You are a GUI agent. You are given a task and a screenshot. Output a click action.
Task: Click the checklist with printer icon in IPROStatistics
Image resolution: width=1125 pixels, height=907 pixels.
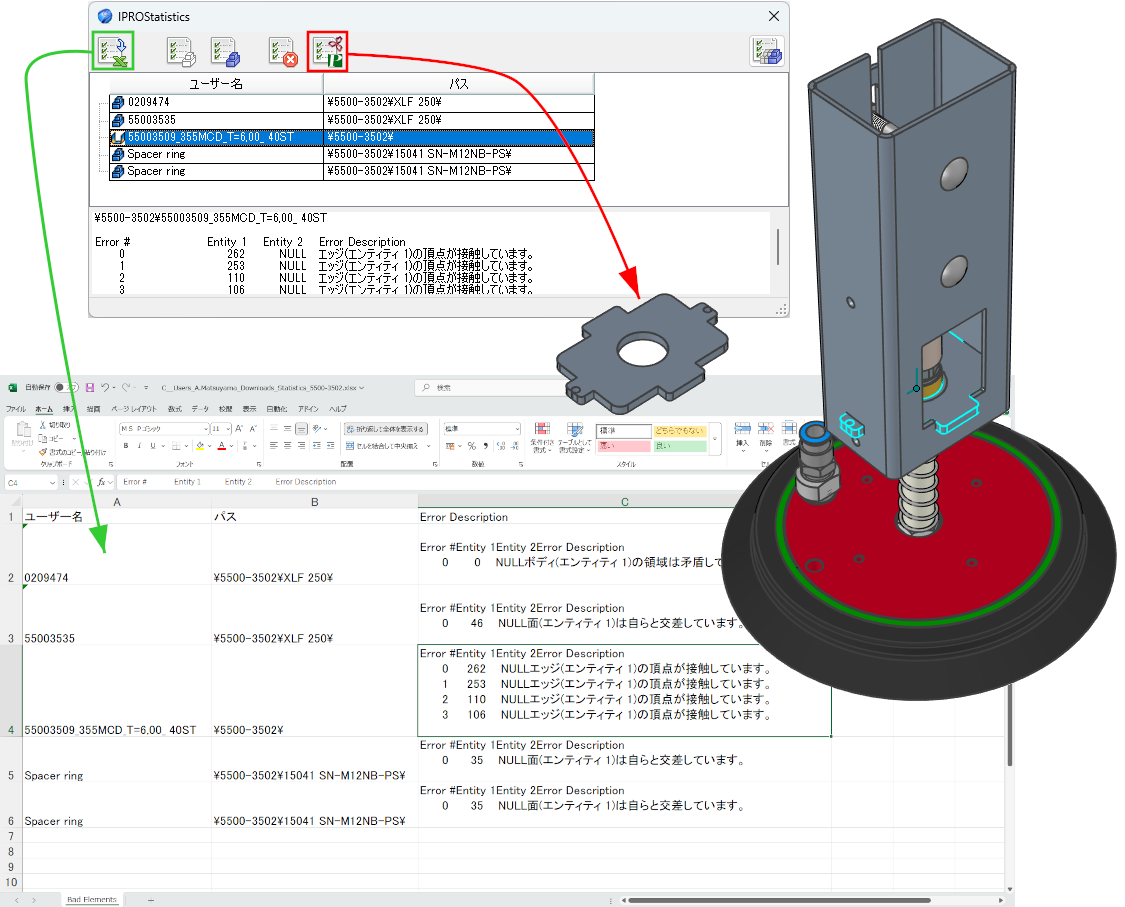tap(181, 52)
